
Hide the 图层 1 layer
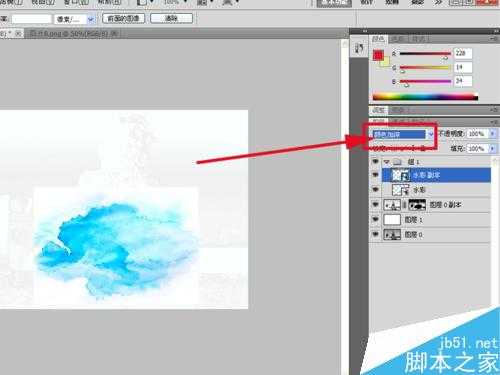pyautogui.click(x=375, y=219)
